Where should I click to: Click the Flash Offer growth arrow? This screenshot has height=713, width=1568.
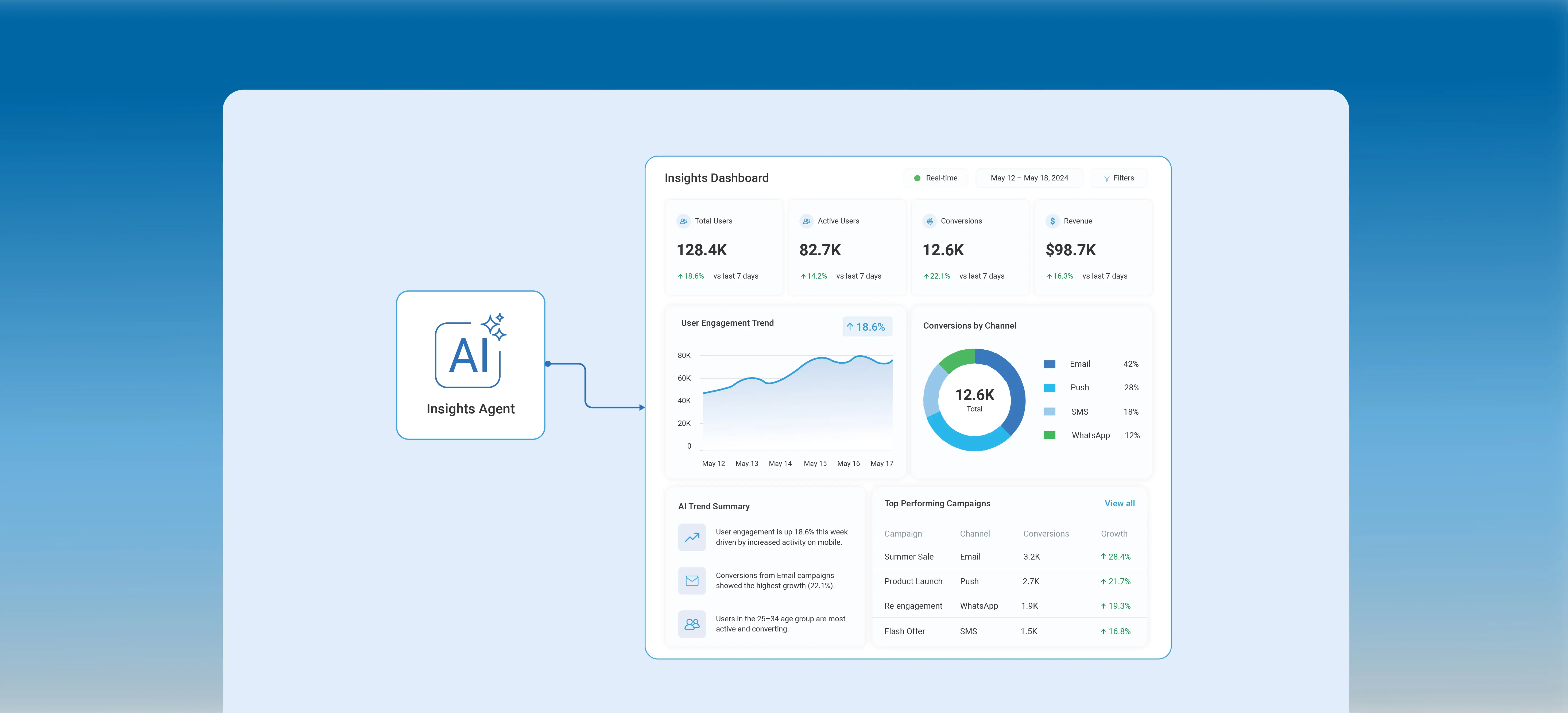[x=1103, y=631]
